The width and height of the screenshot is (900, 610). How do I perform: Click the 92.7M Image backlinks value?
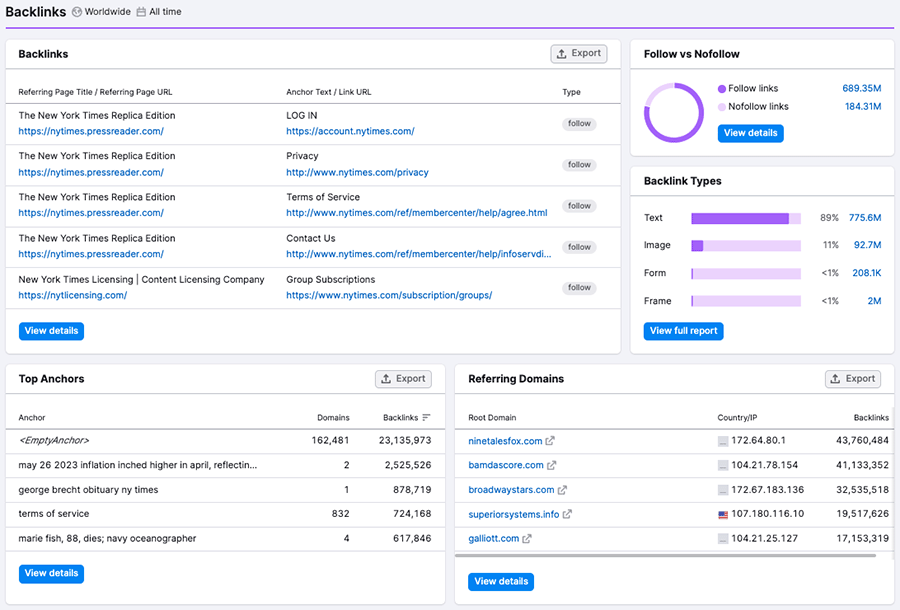[867, 245]
